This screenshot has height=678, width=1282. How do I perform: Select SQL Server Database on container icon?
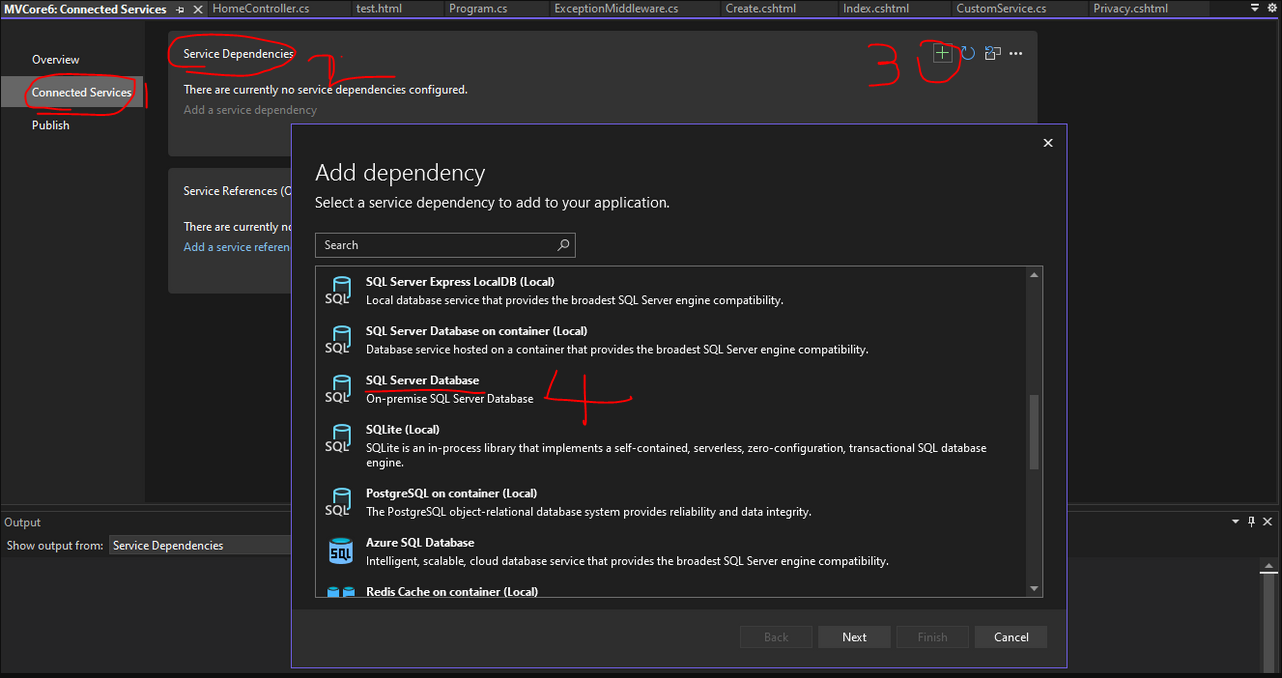(x=338, y=340)
